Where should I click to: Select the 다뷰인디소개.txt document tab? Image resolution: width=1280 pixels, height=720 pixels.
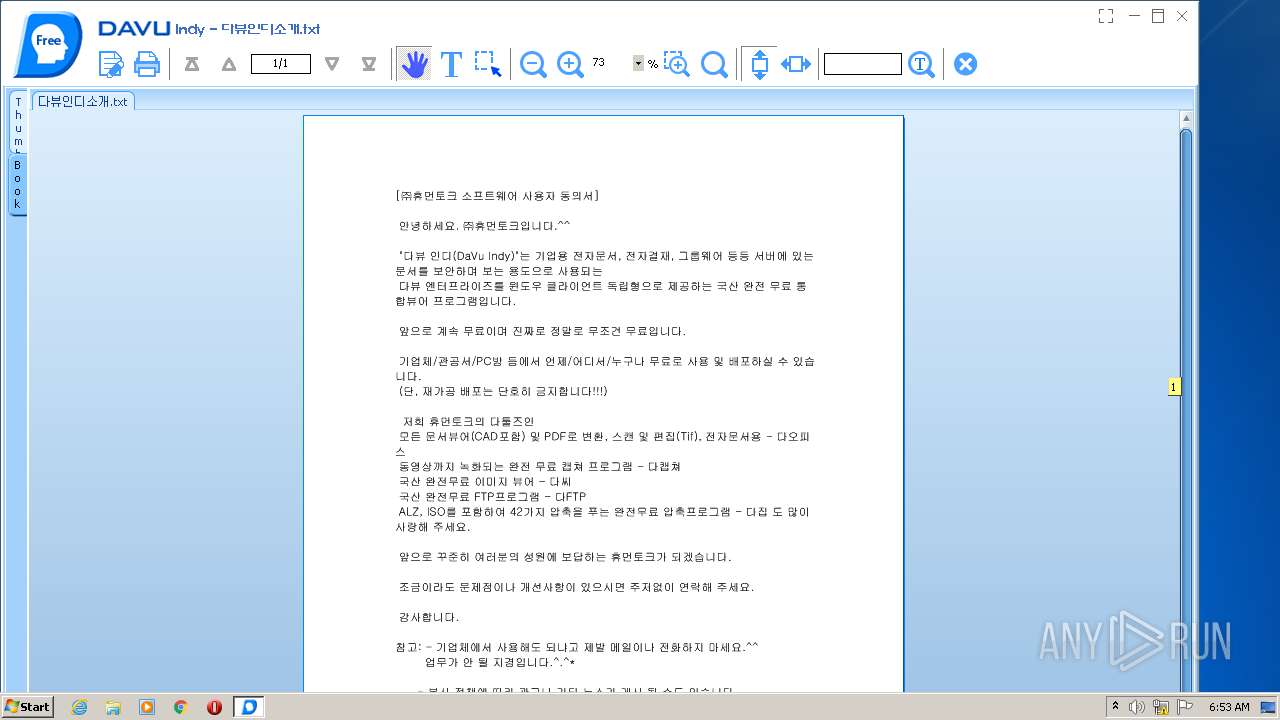(83, 101)
